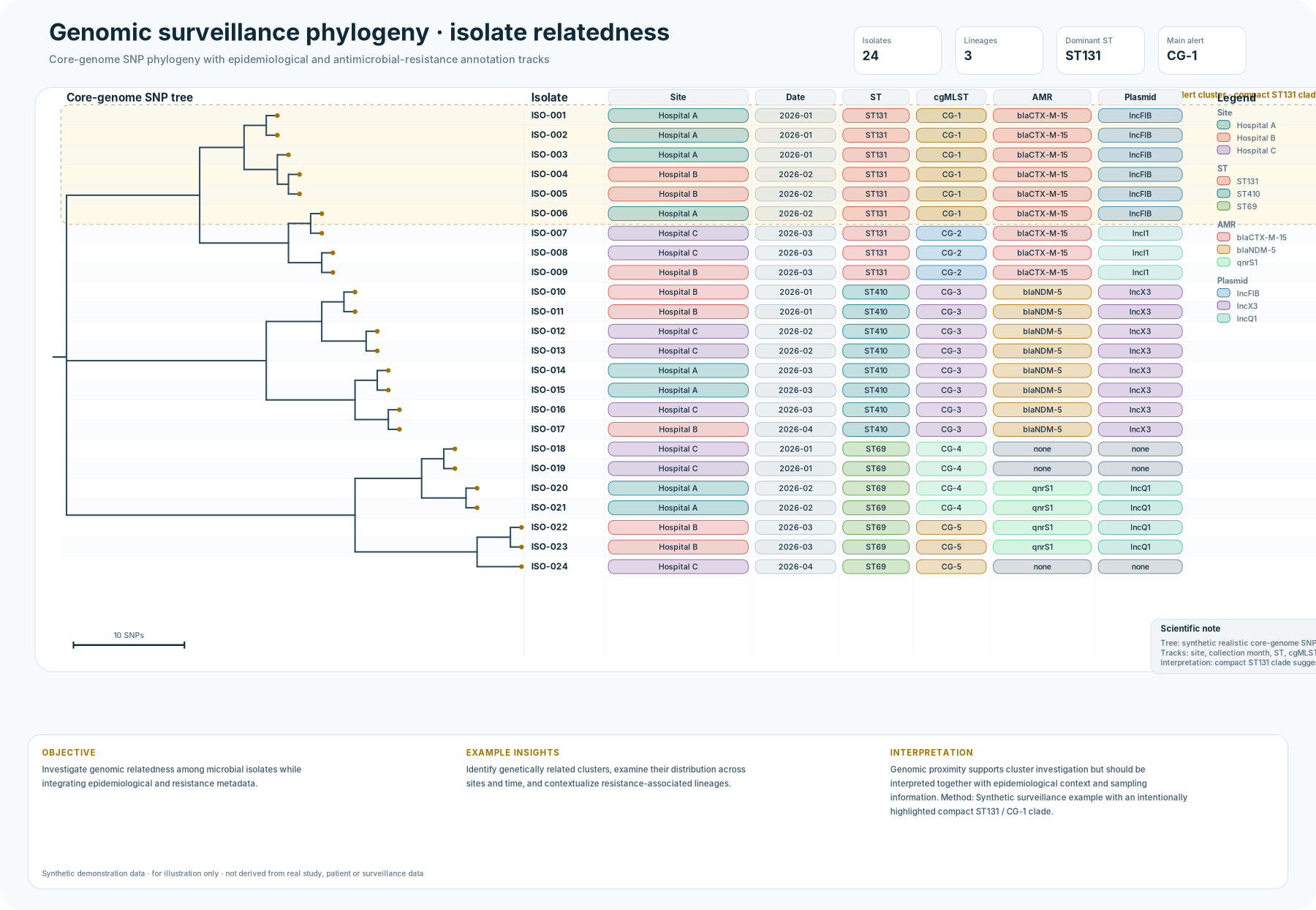Open the Main alert CG-1 card
This screenshot has height=910, width=1316.
pyautogui.click(x=1202, y=50)
